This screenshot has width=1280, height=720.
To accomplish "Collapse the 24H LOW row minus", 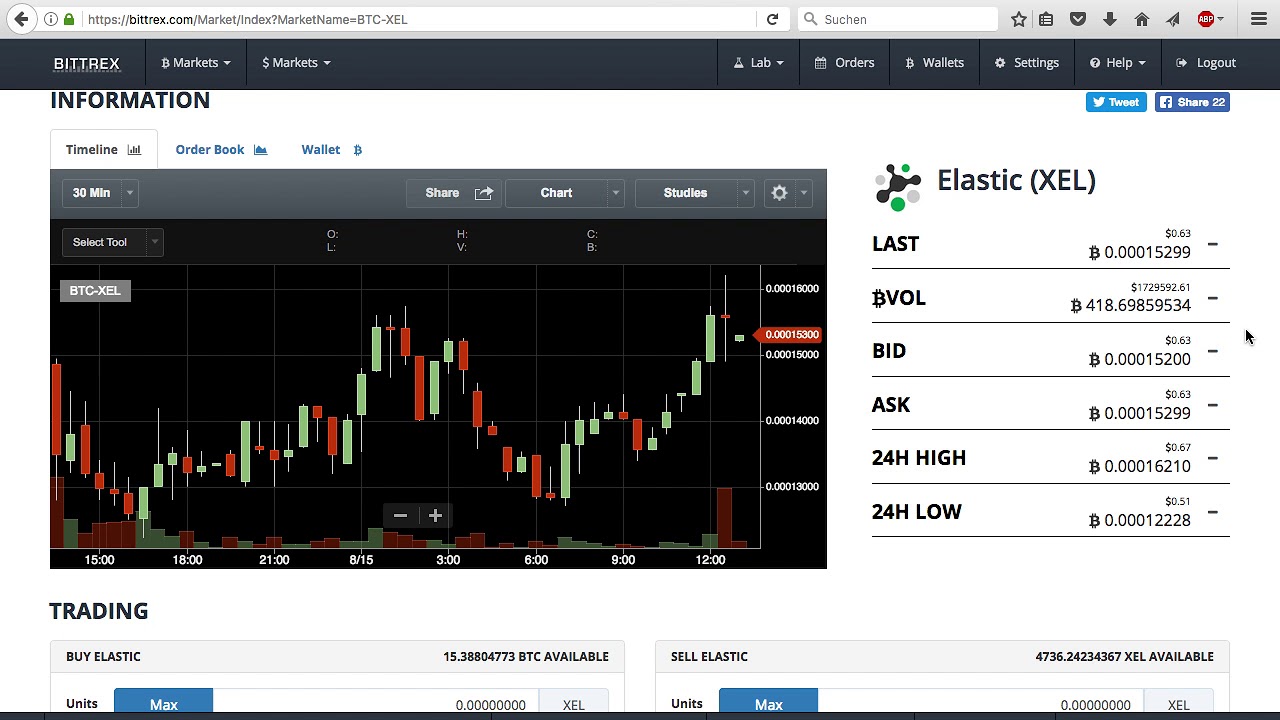I will click(1212, 512).
